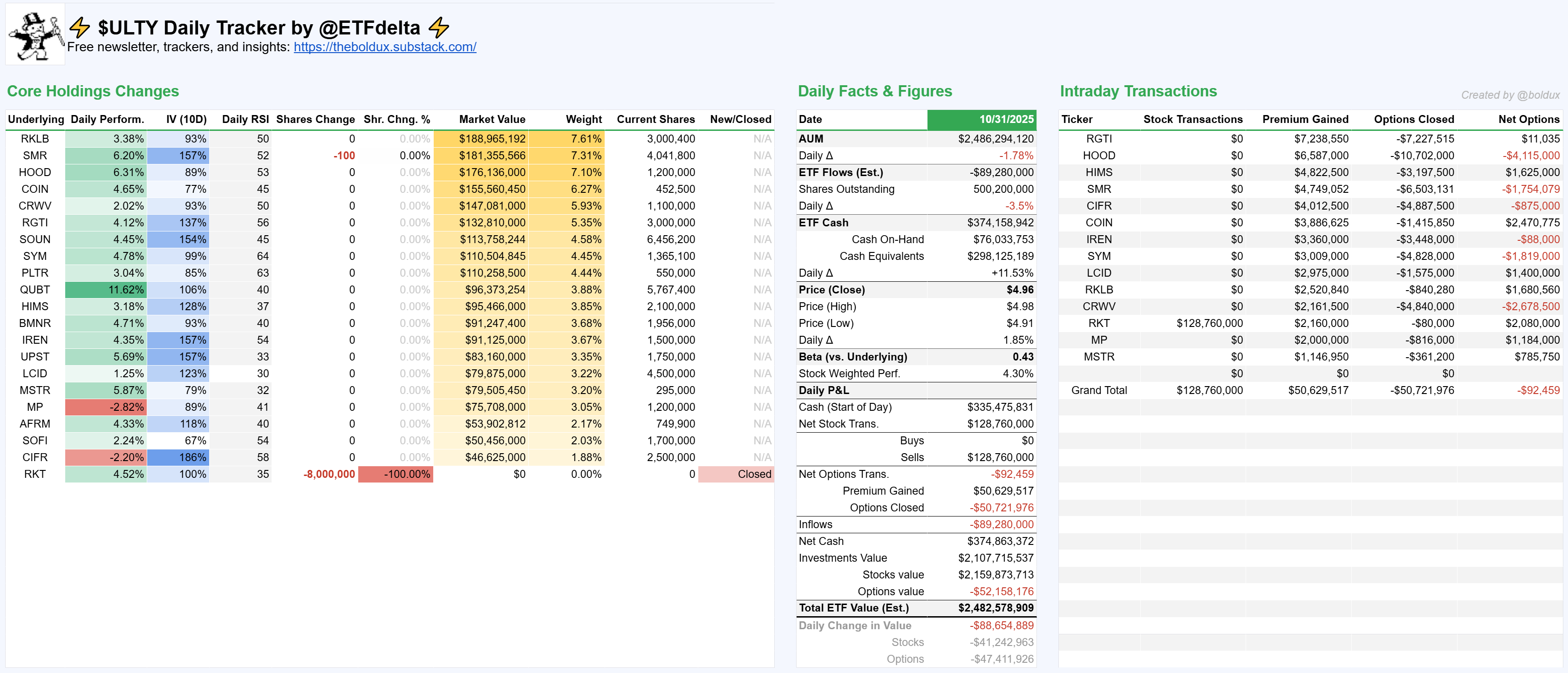Click the Premium Gained column header
Screen dimensions: 1568x673
[x=1304, y=119]
